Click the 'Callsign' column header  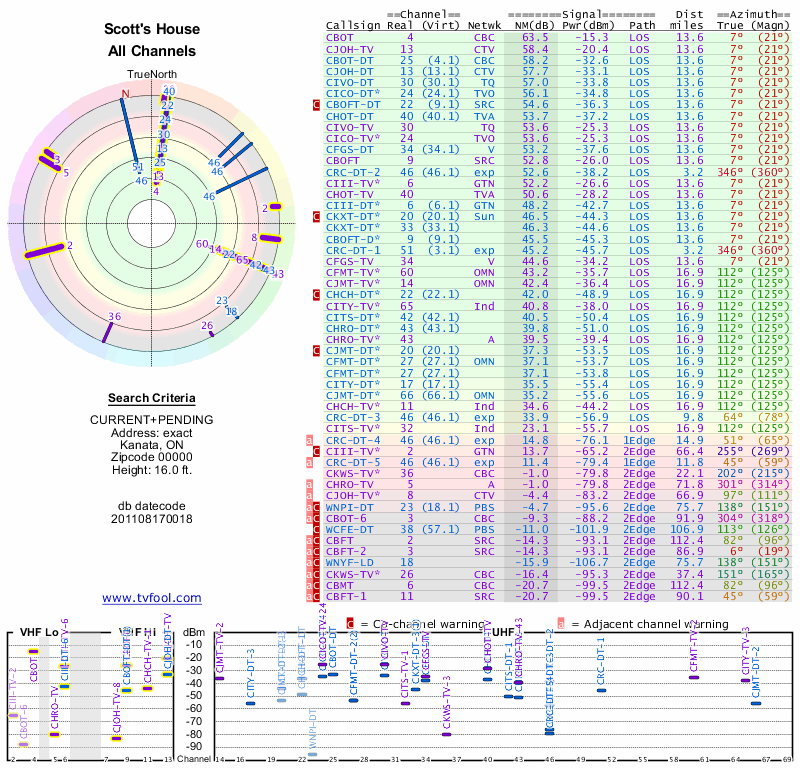click(353, 26)
